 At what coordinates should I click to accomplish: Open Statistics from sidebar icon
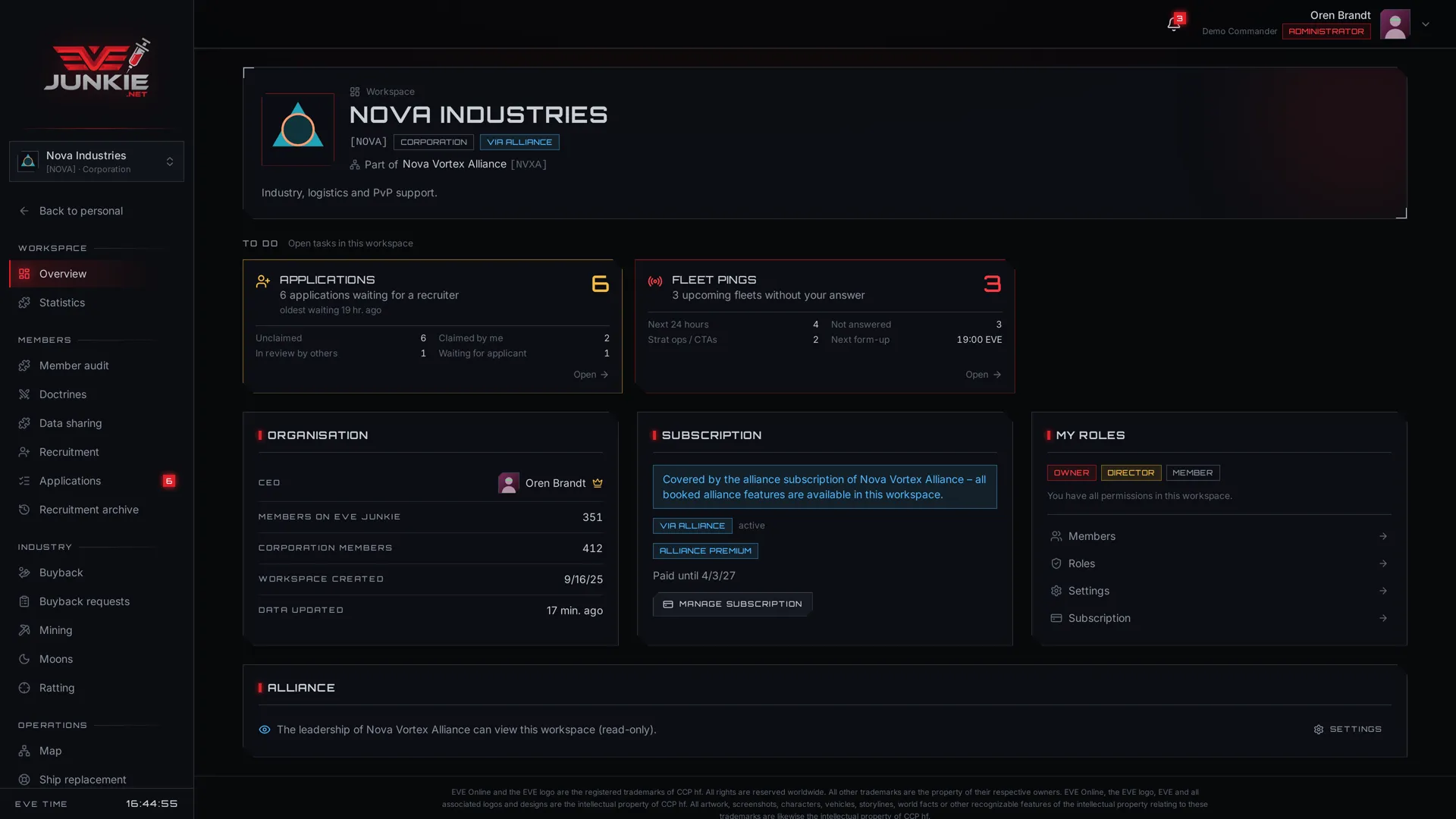tap(24, 303)
